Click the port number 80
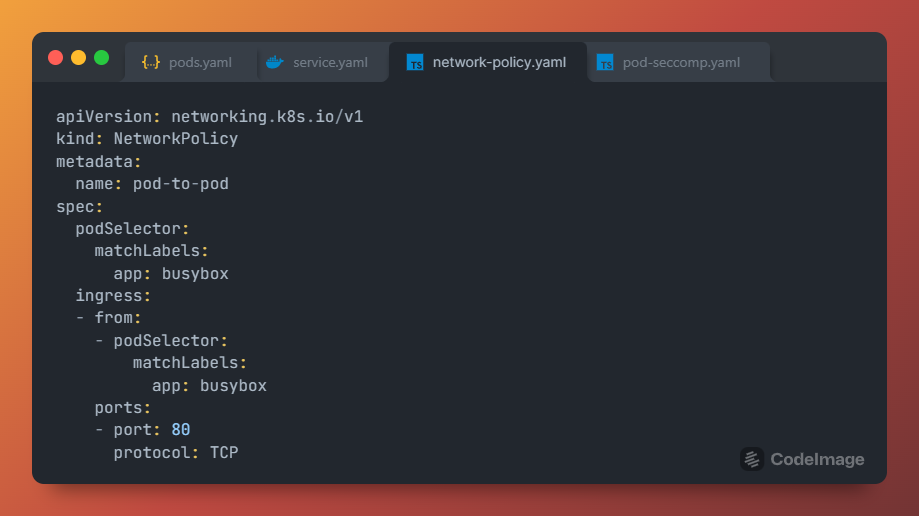 pyautogui.click(x=180, y=430)
